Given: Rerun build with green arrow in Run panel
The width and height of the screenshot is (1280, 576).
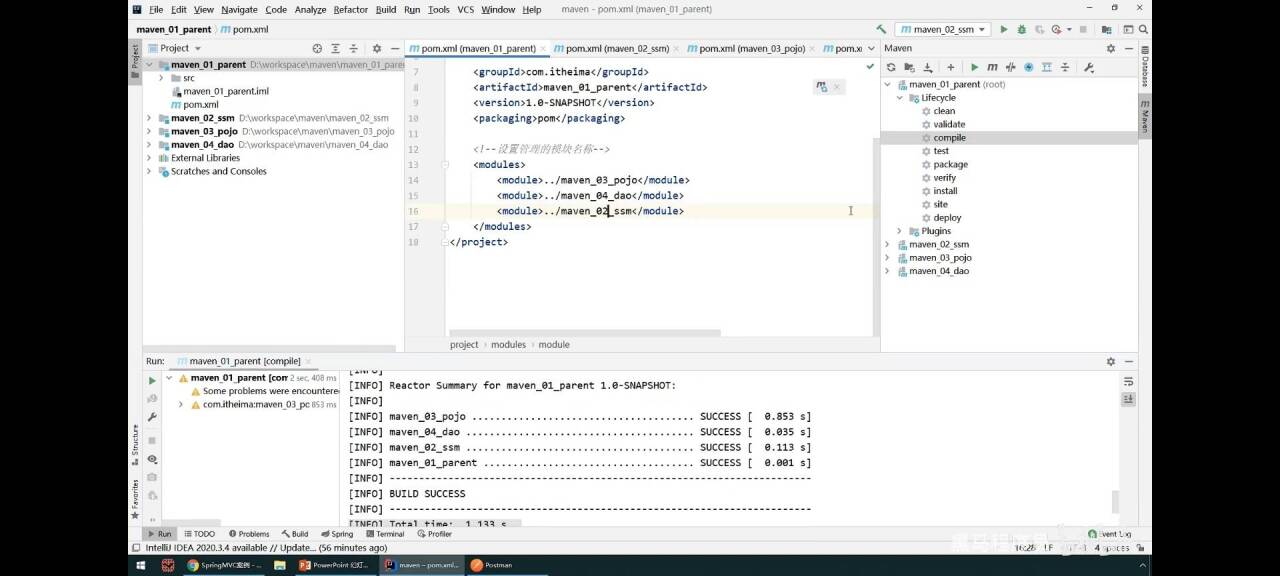Looking at the screenshot, I should [152, 380].
